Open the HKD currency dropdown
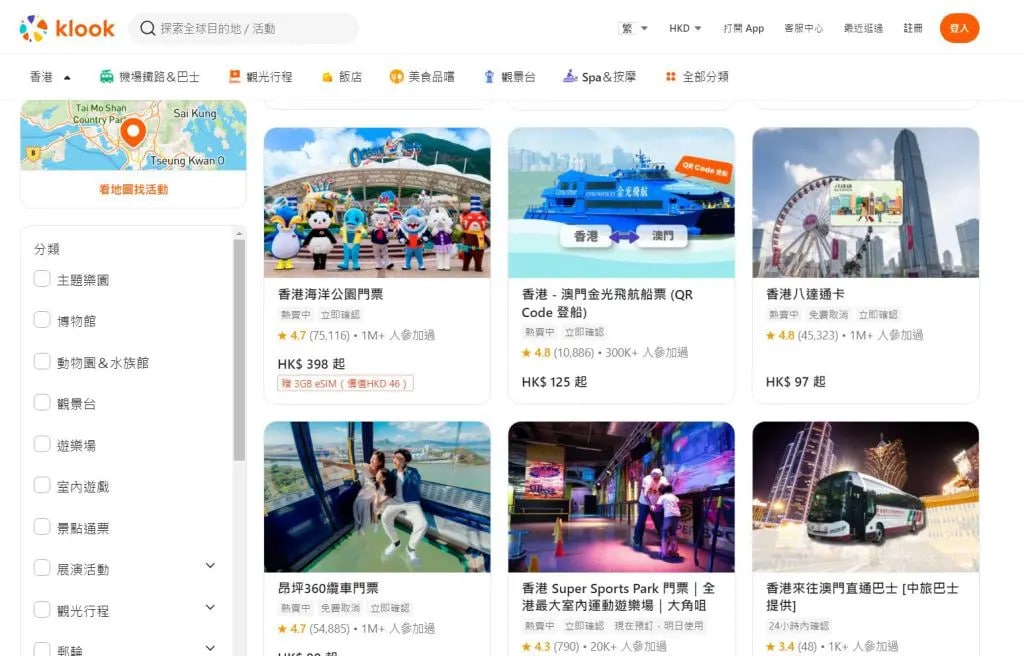 coord(685,28)
